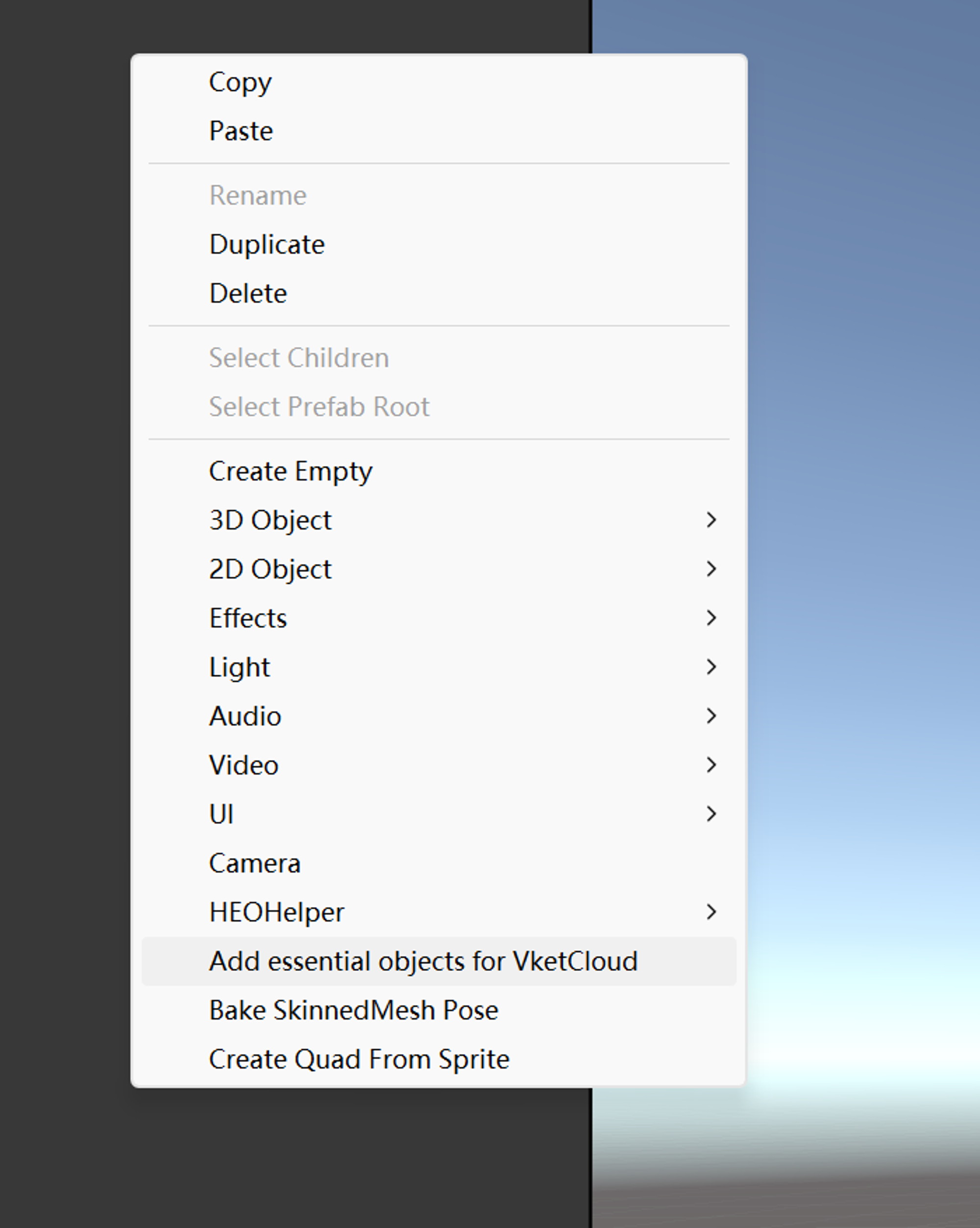Expand the HEOHelper chevron arrow
This screenshot has width=980, height=1228.
tap(710, 912)
